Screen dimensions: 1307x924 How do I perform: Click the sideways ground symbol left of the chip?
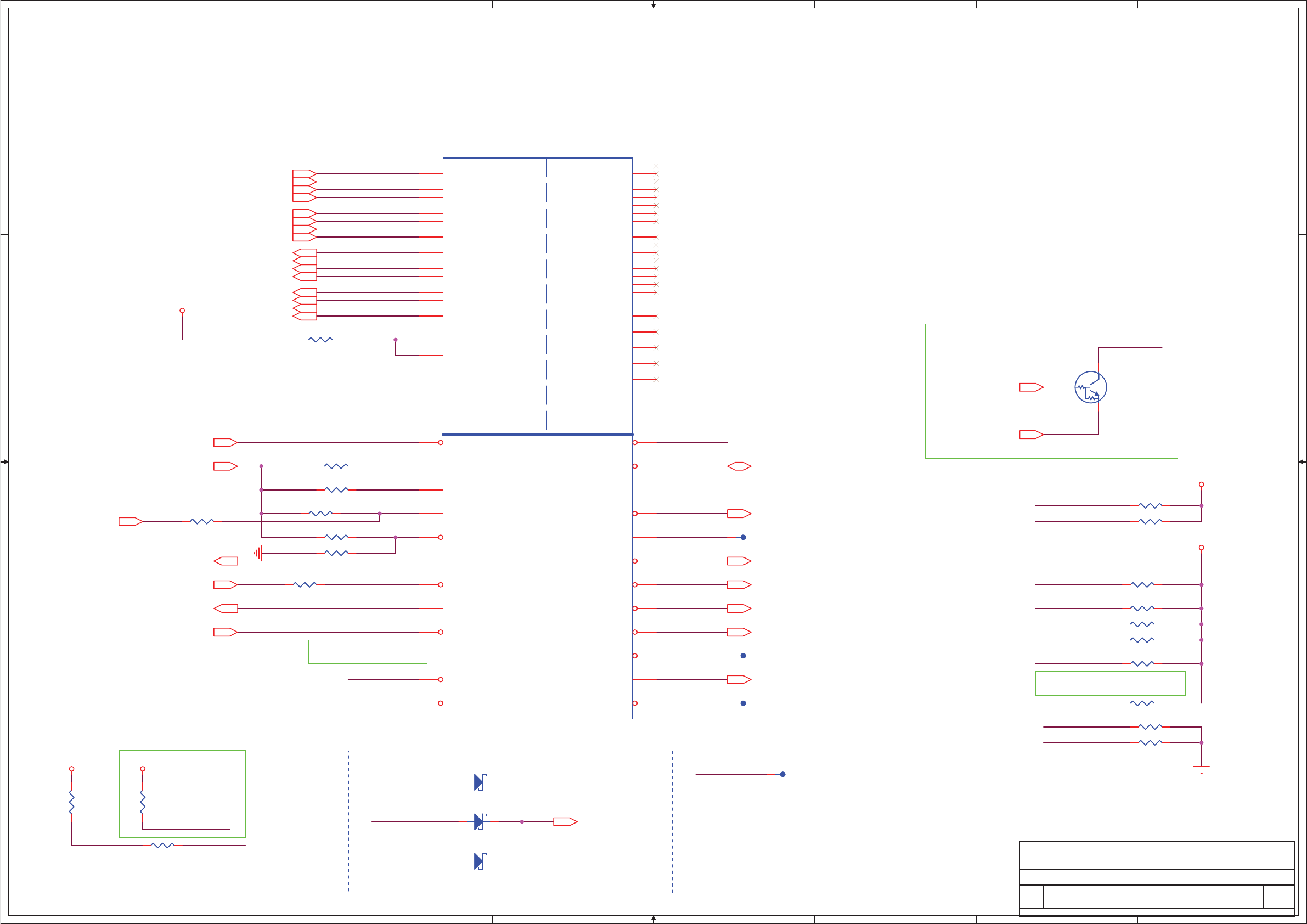point(258,553)
